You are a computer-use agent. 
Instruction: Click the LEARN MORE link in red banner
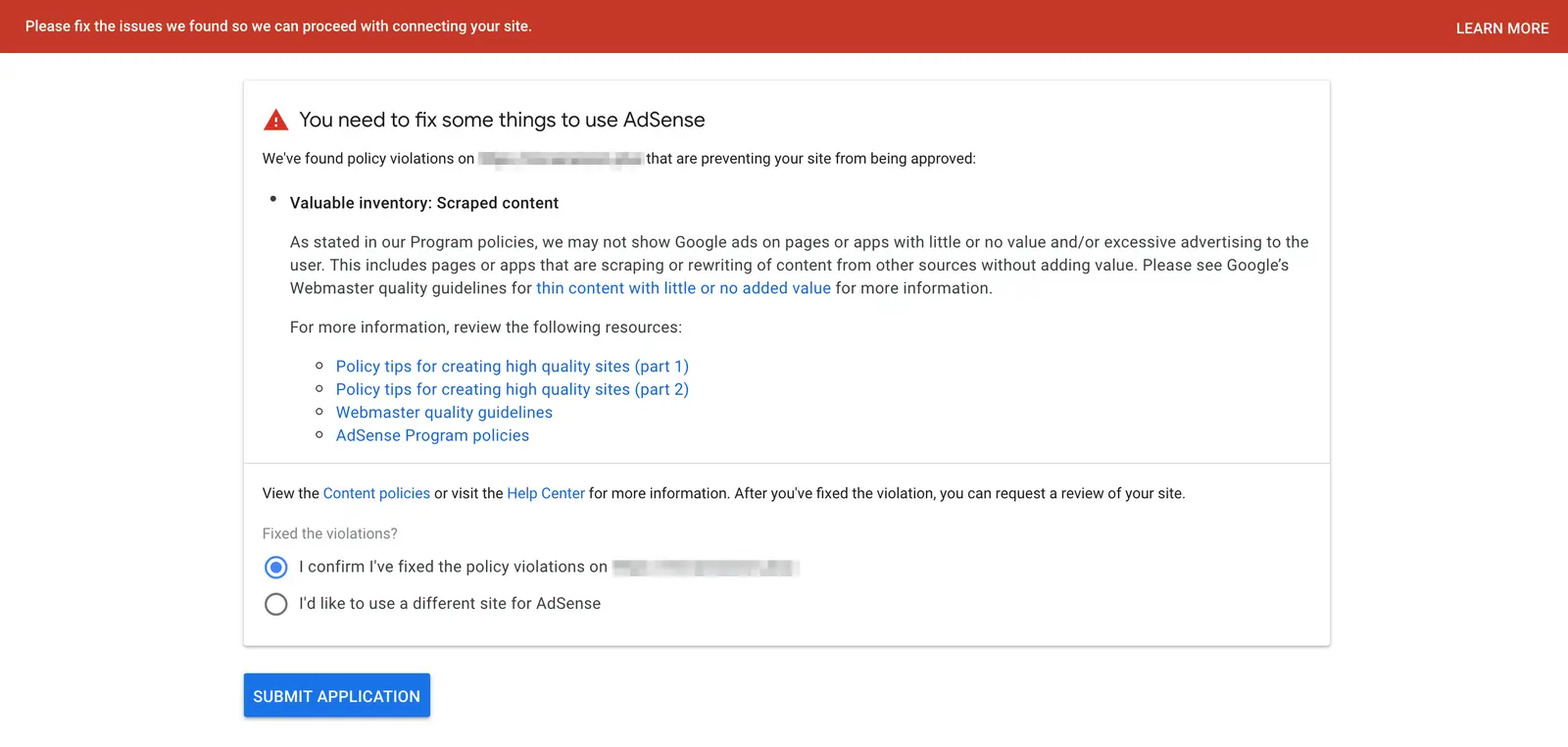pos(1501,28)
